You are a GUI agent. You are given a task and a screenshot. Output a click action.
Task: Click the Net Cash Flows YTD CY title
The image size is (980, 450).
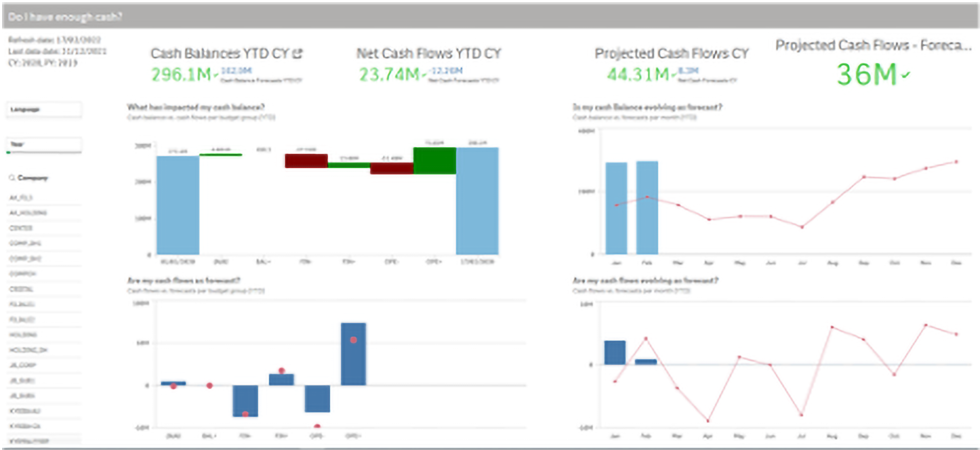429,53
